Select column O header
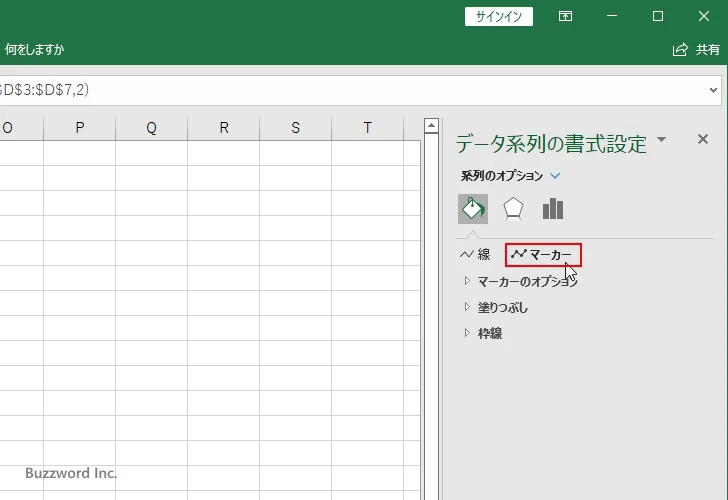The height and width of the screenshot is (500, 728). (21, 128)
